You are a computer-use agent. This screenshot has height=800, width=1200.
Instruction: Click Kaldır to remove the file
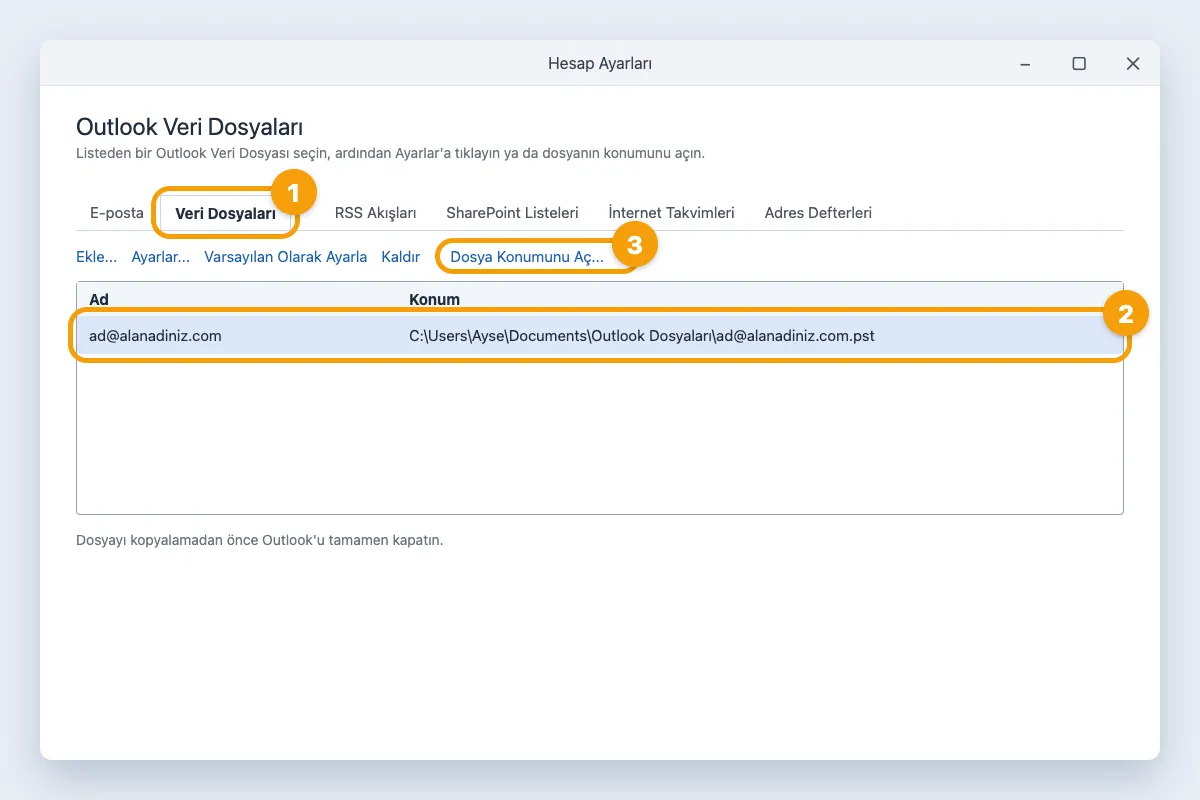(x=401, y=257)
